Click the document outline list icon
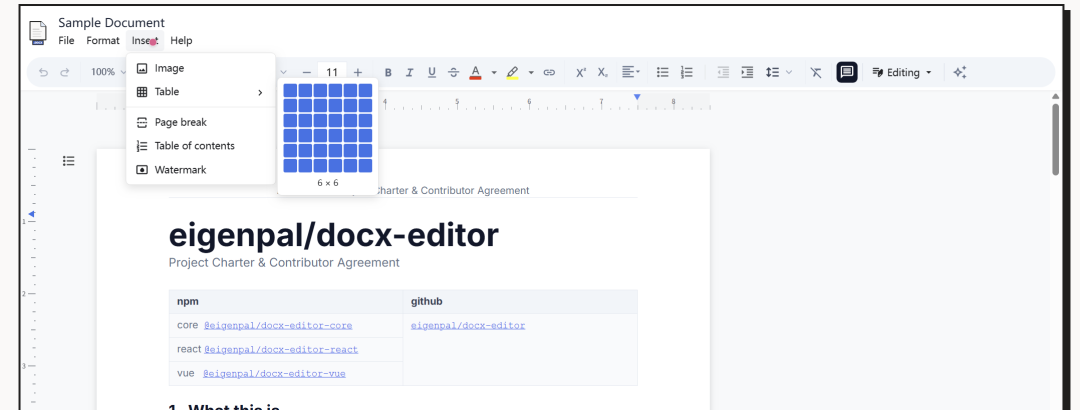The height and width of the screenshot is (410, 1080). coord(68,161)
